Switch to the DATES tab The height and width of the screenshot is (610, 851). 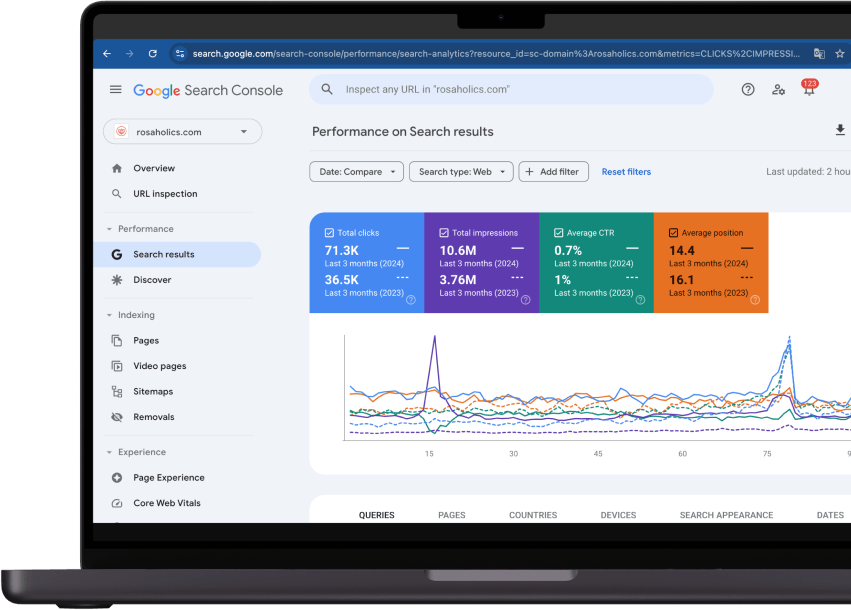click(x=830, y=515)
